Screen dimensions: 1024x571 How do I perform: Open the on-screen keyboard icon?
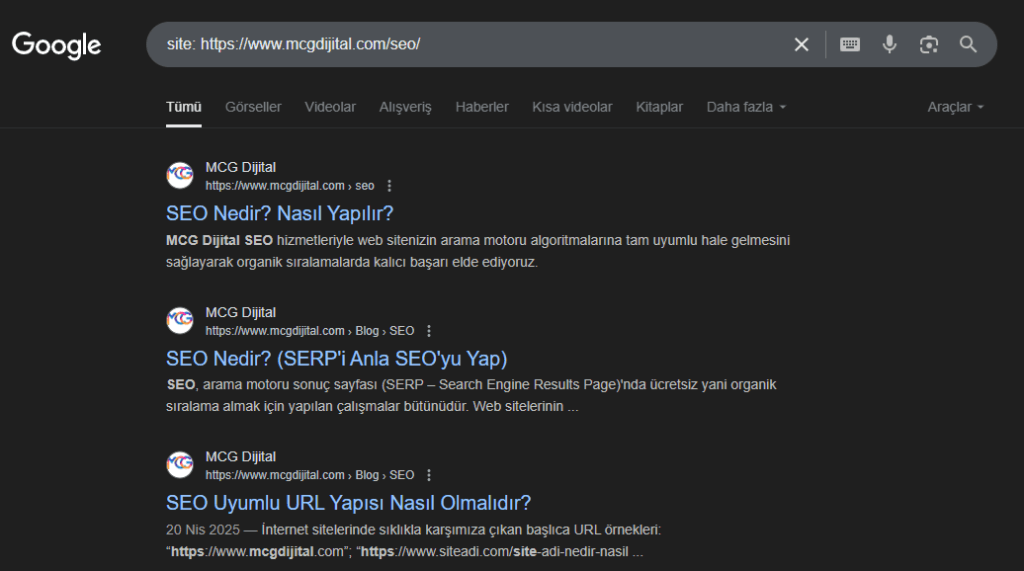click(x=850, y=44)
